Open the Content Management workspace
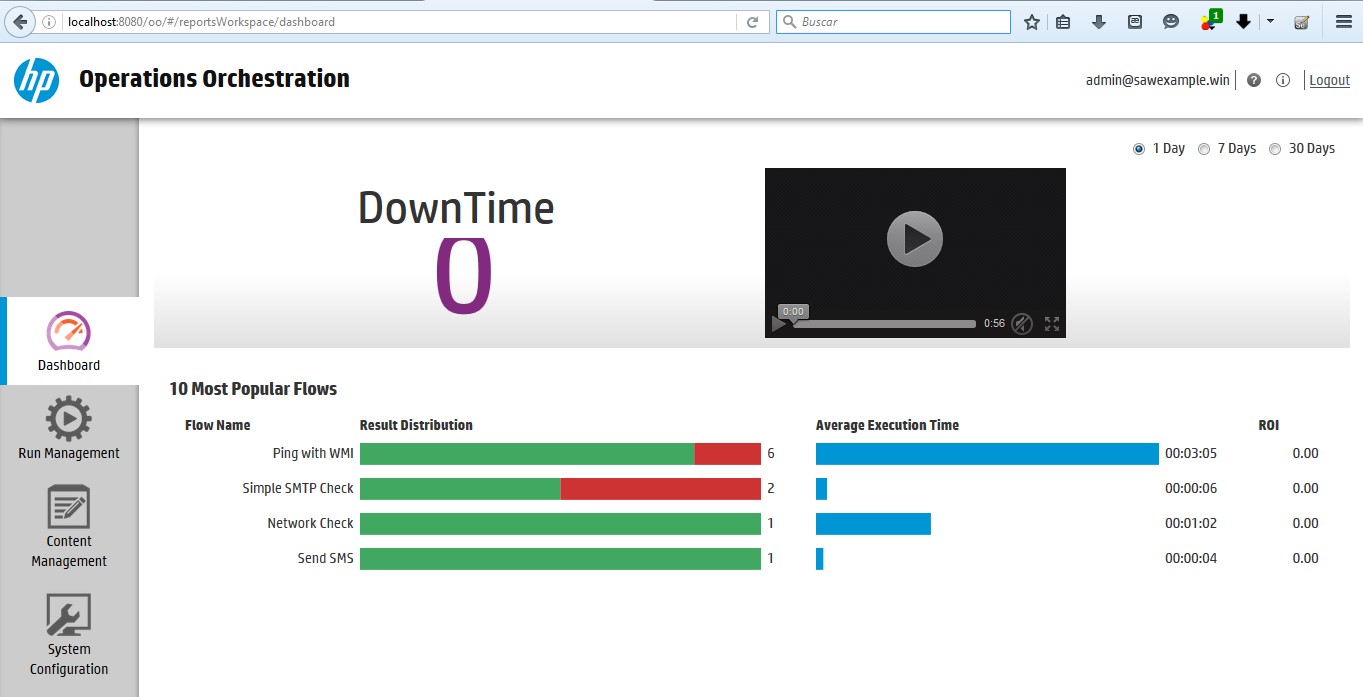Screen dimensions: 1363x697 click(x=68, y=507)
